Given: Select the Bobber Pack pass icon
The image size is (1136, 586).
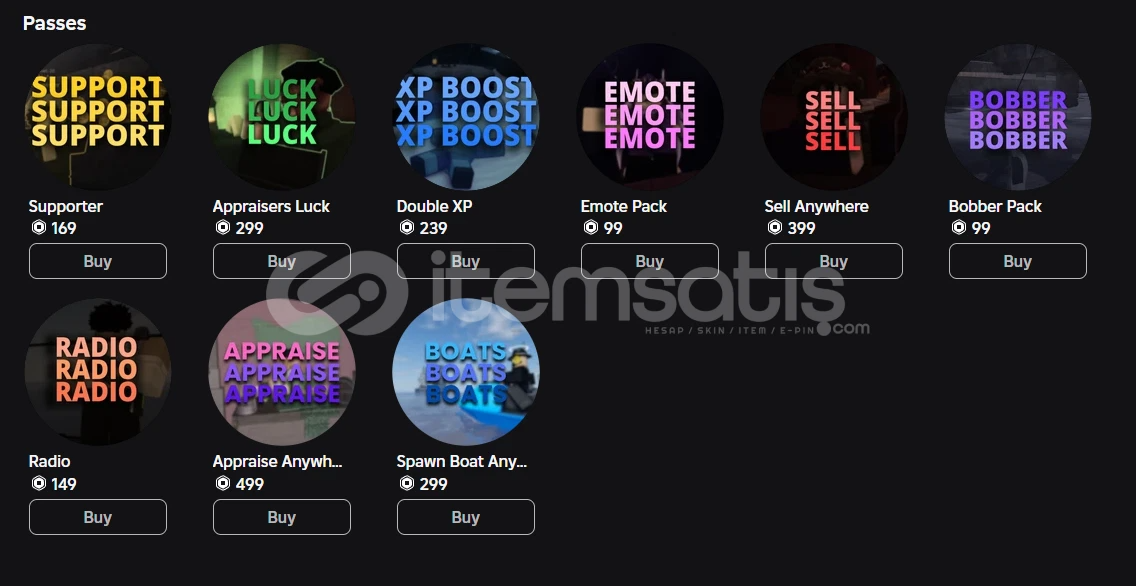Looking at the screenshot, I should [x=1018, y=117].
